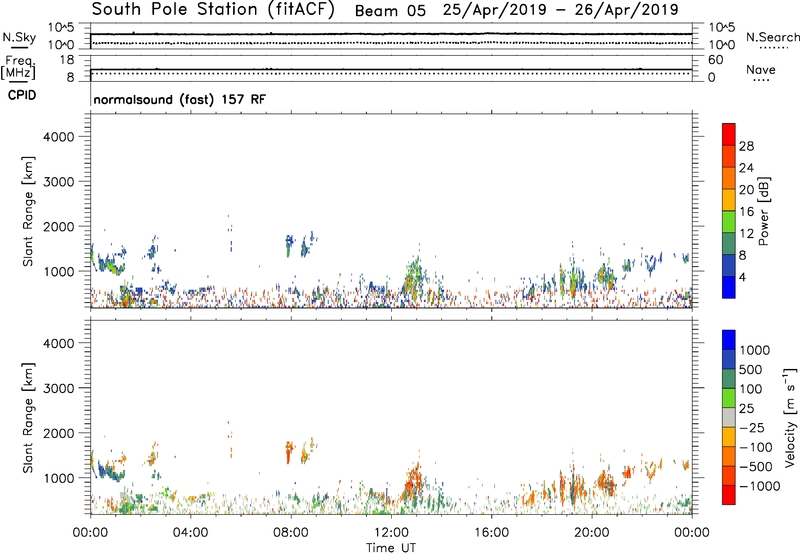This screenshot has width=800, height=554.
Task: Click the '-1000' velocity scale value
Action: (x=760, y=486)
